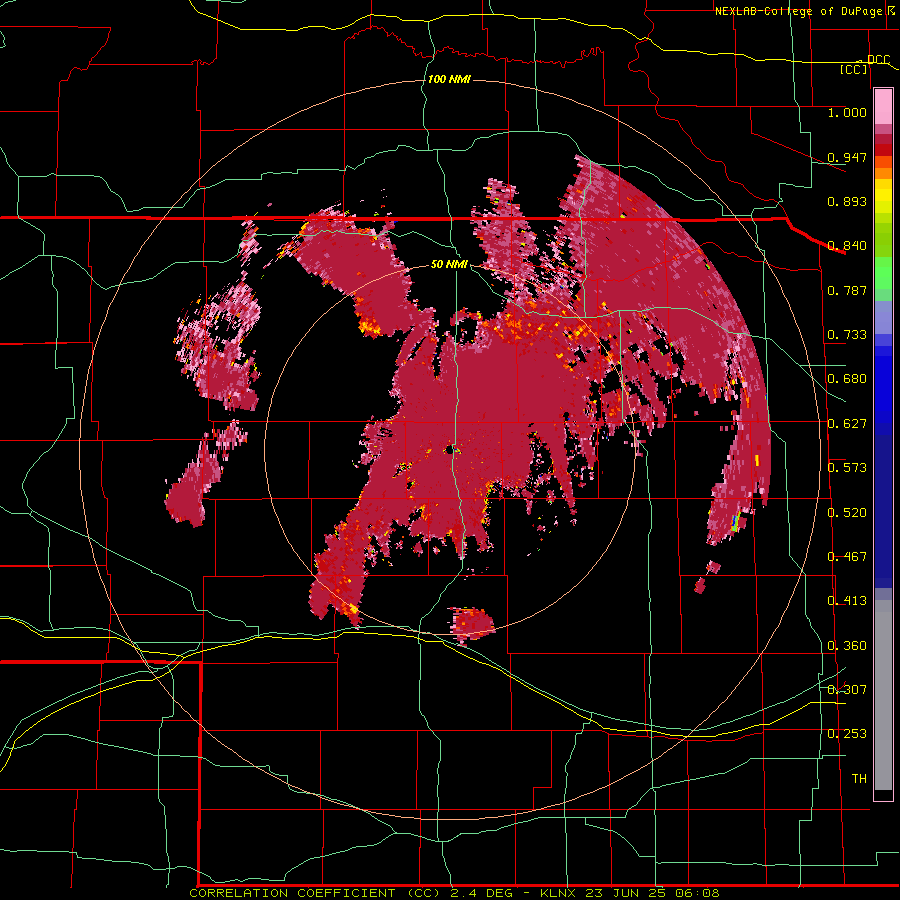Click the 0.627 value on the color scale
Viewport: 900px width, 900px height.
847,424
